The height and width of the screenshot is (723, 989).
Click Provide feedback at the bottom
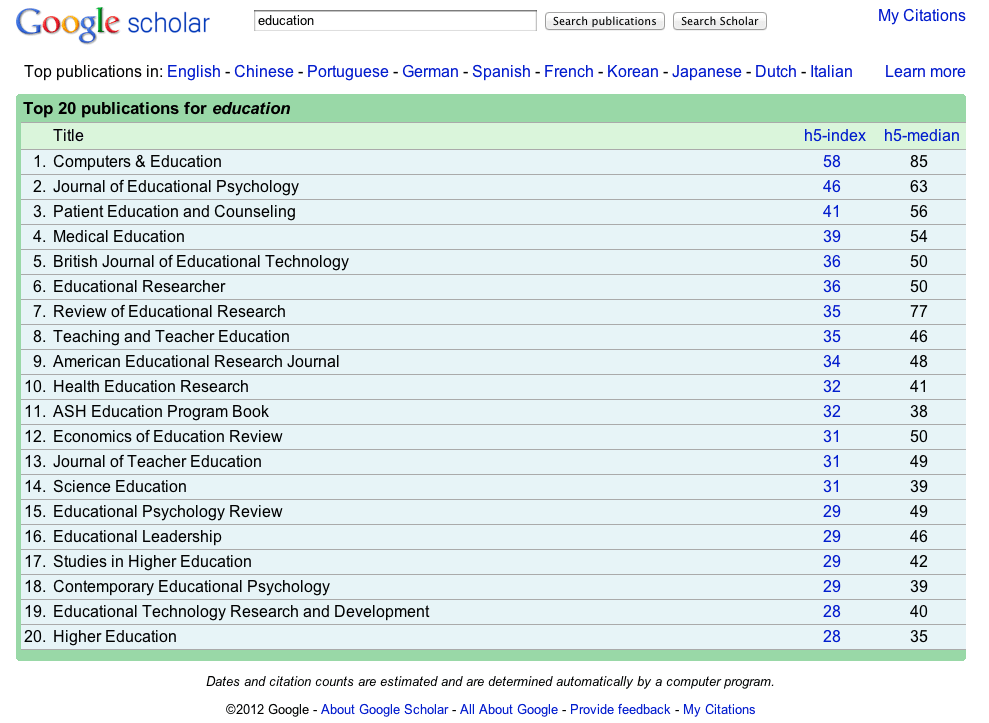620,709
